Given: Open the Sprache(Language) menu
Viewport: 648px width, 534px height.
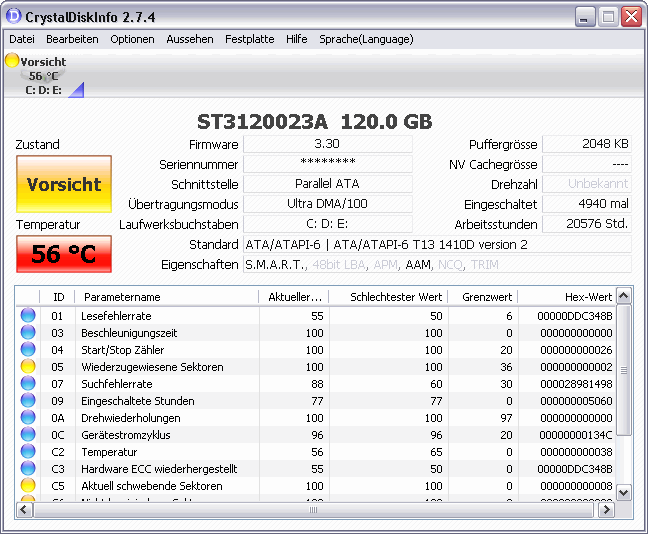Looking at the screenshot, I should 366,39.
